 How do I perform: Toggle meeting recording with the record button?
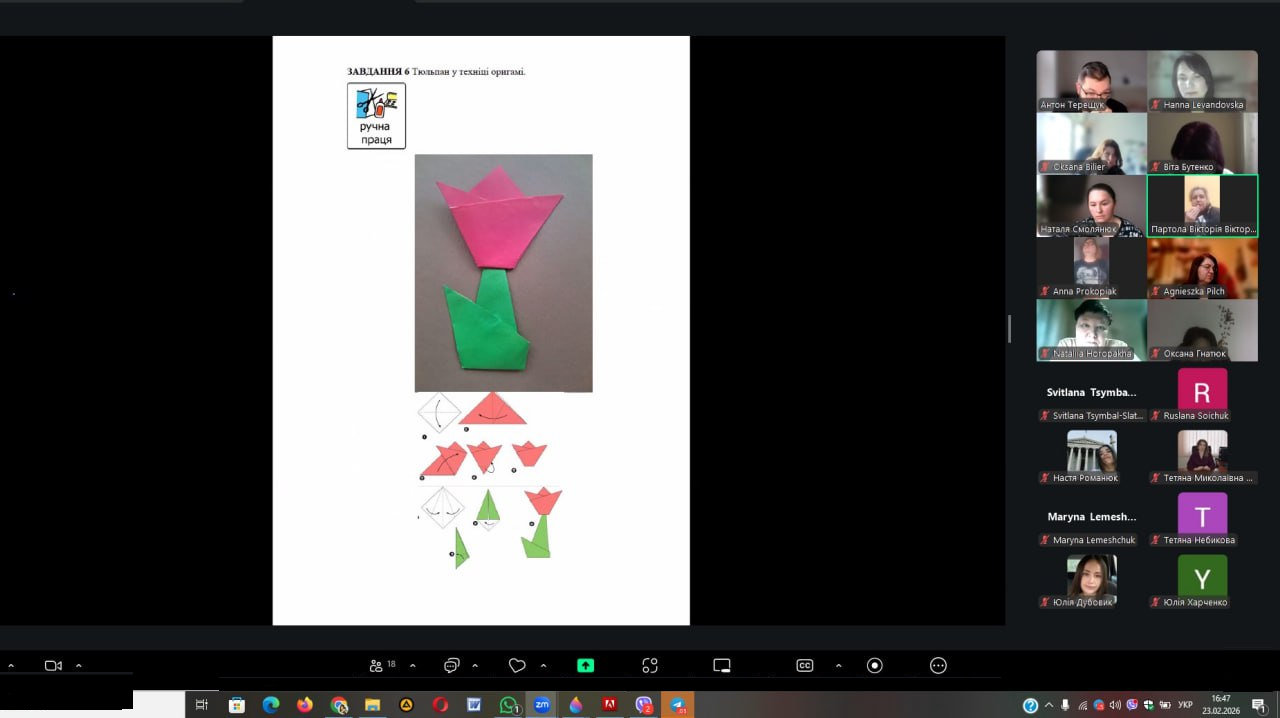click(875, 666)
